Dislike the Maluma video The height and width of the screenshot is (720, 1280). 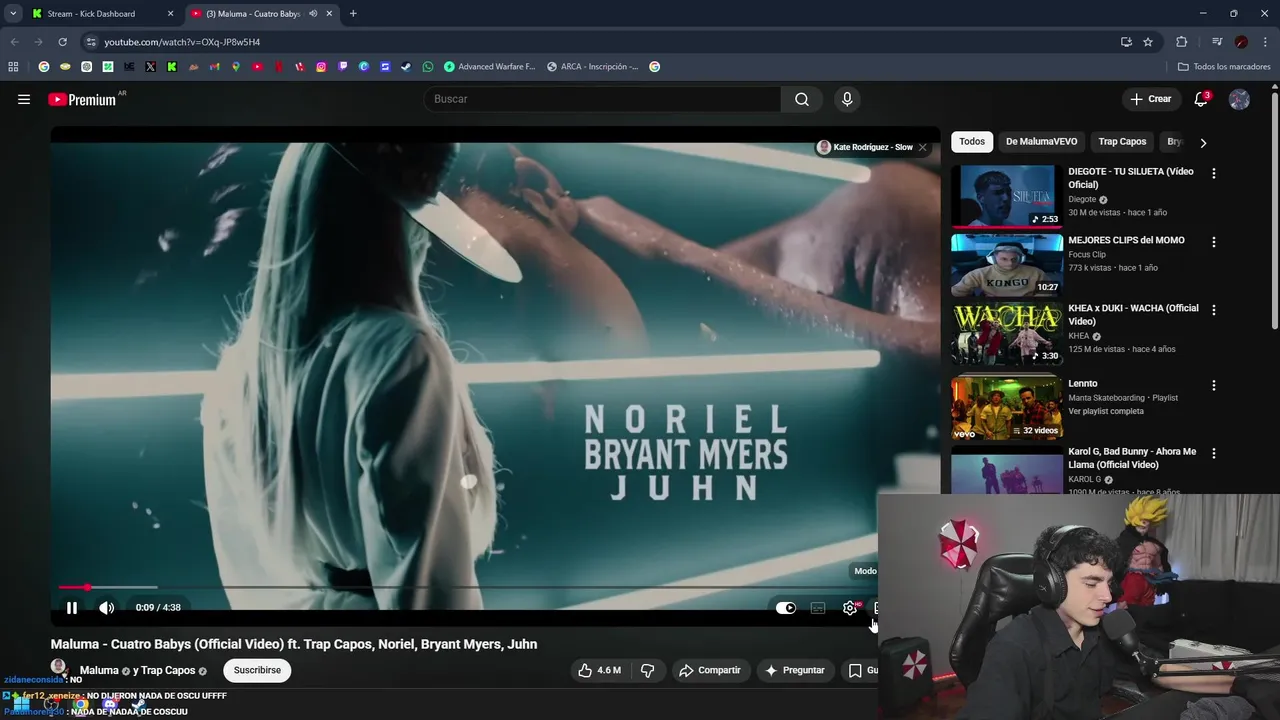pyautogui.click(x=647, y=670)
